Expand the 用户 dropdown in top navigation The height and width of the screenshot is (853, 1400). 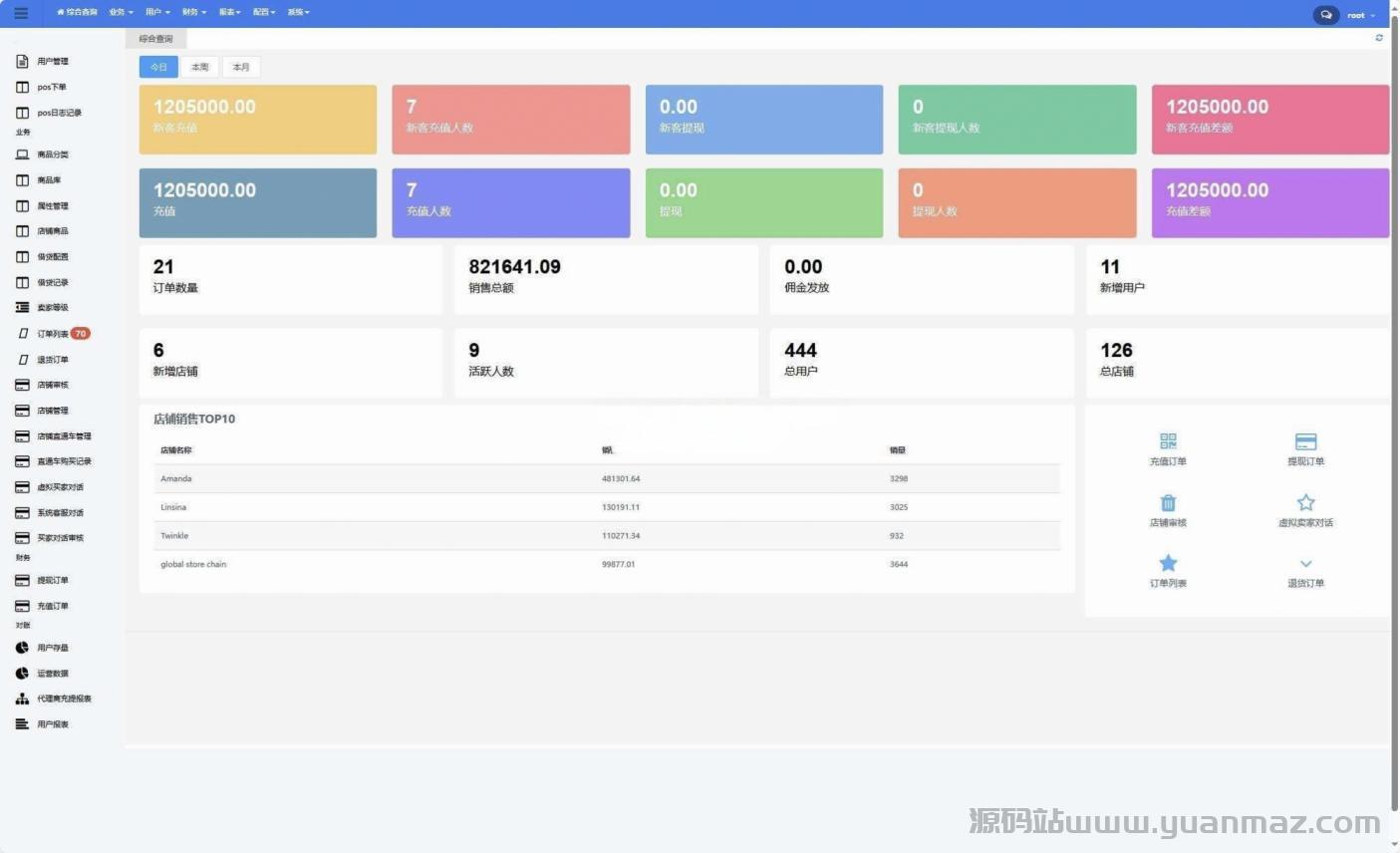(x=157, y=13)
